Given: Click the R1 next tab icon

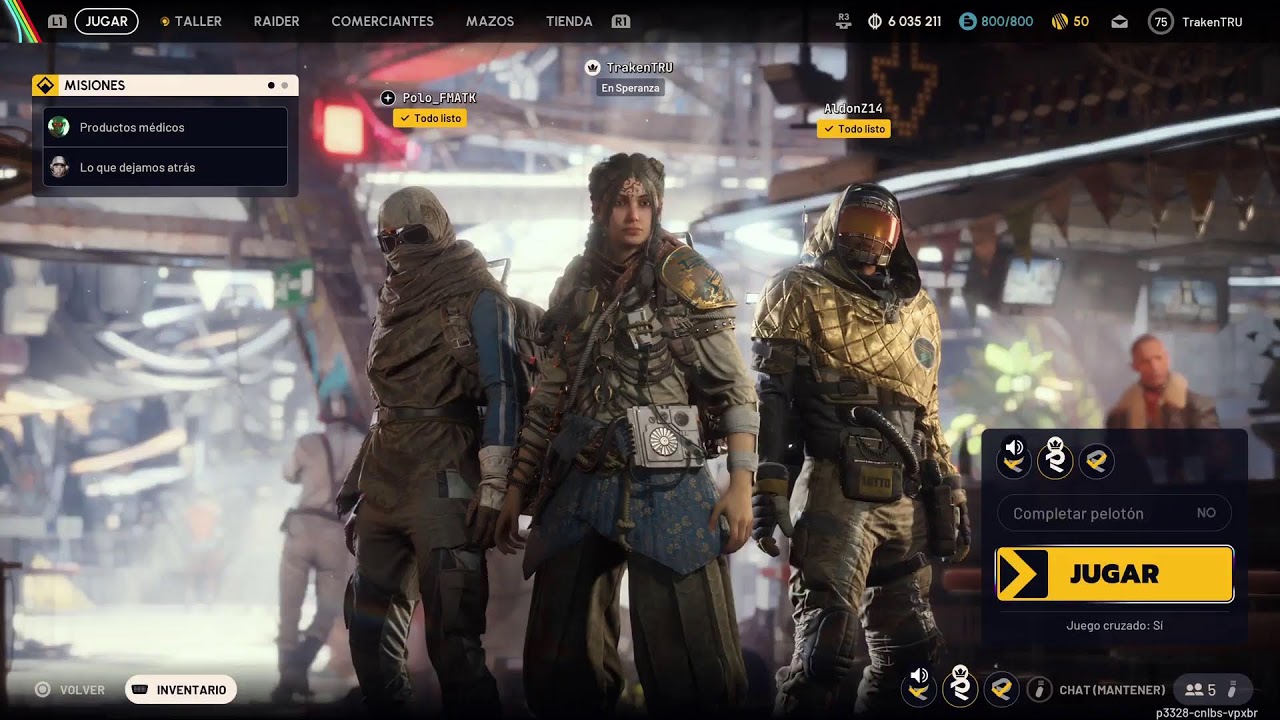Looking at the screenshot, I should [x=621, y=21].
